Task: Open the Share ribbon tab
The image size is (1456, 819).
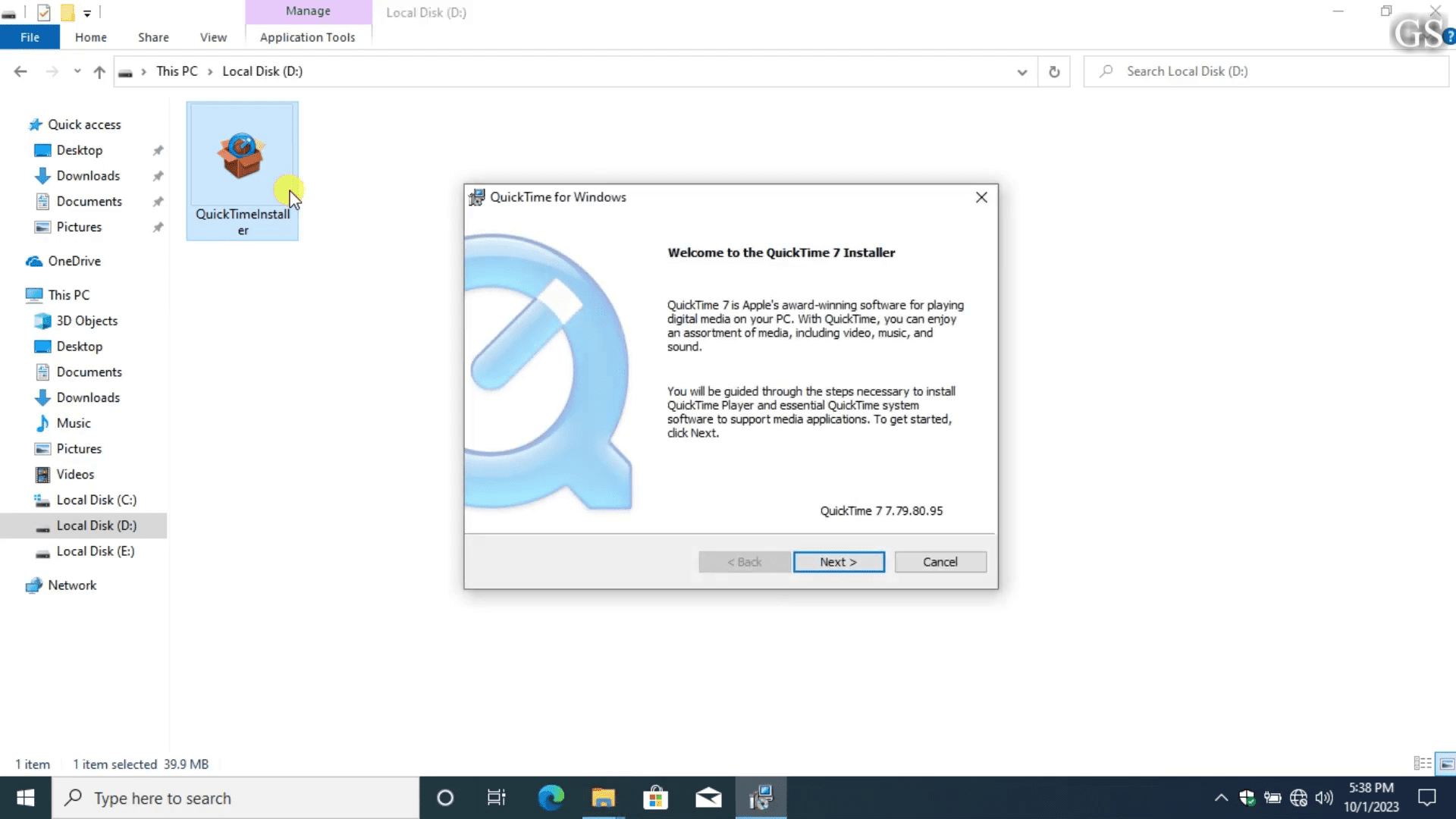Action: pos(153,37)
